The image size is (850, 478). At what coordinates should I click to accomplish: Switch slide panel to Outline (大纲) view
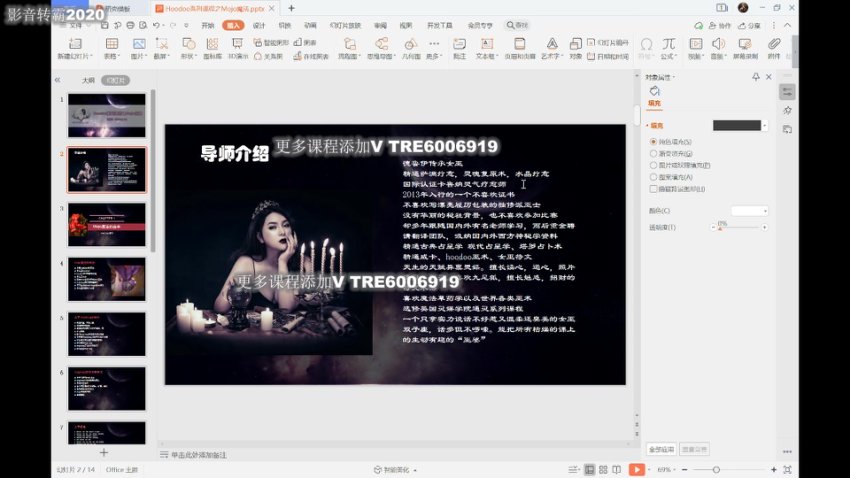pyautogui.click(x=88, y=80)
